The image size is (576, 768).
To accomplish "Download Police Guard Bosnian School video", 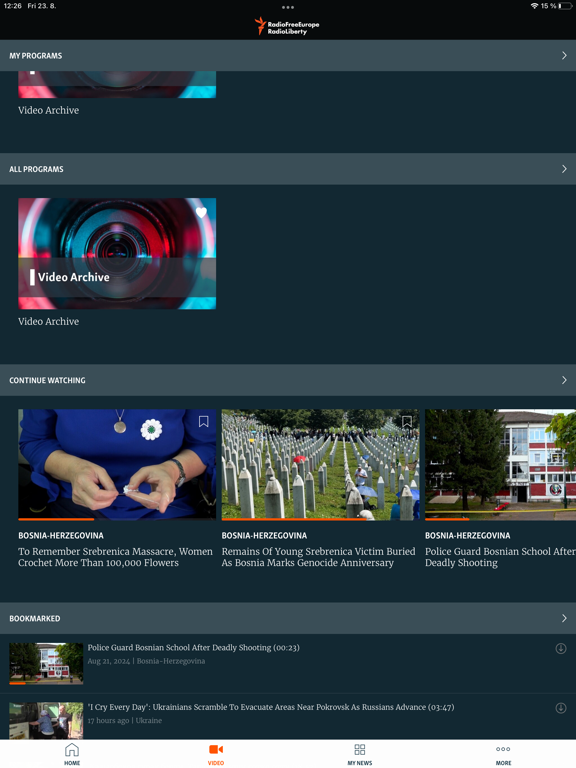I will pos(561,648).
